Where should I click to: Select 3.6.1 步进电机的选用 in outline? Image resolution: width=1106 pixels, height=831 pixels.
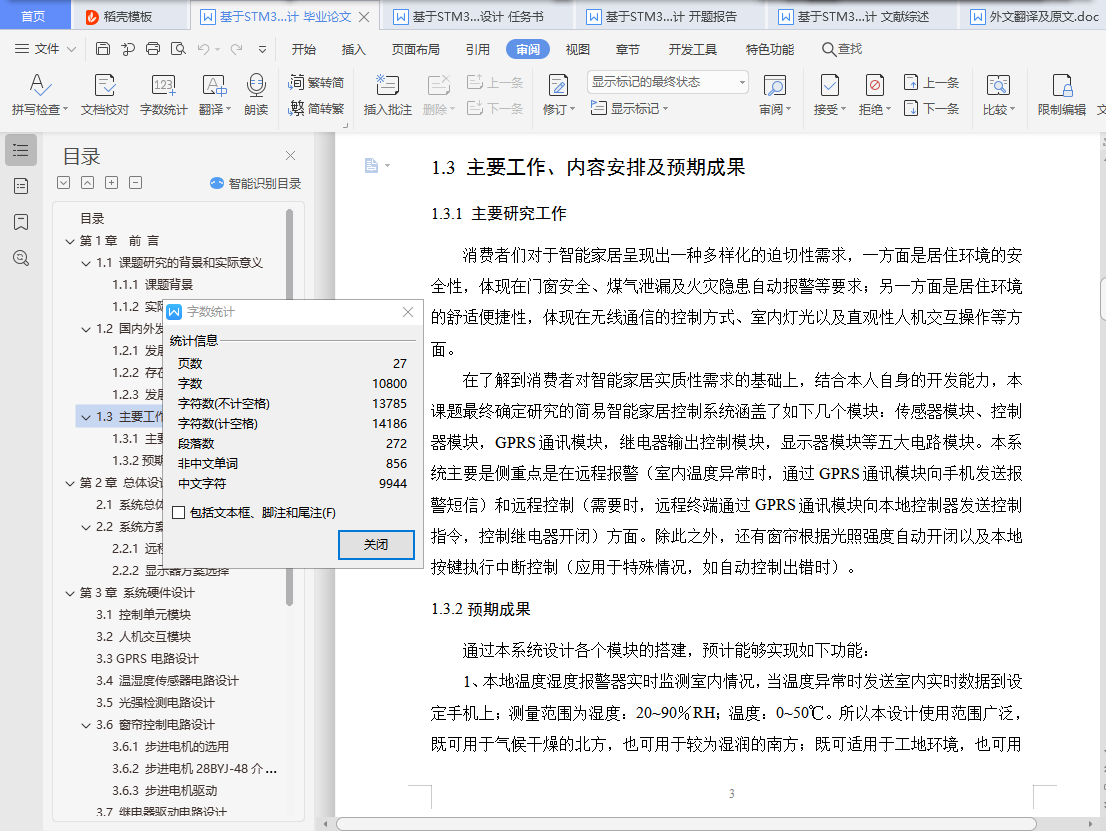pyautogui.click(x=170, y=747)
